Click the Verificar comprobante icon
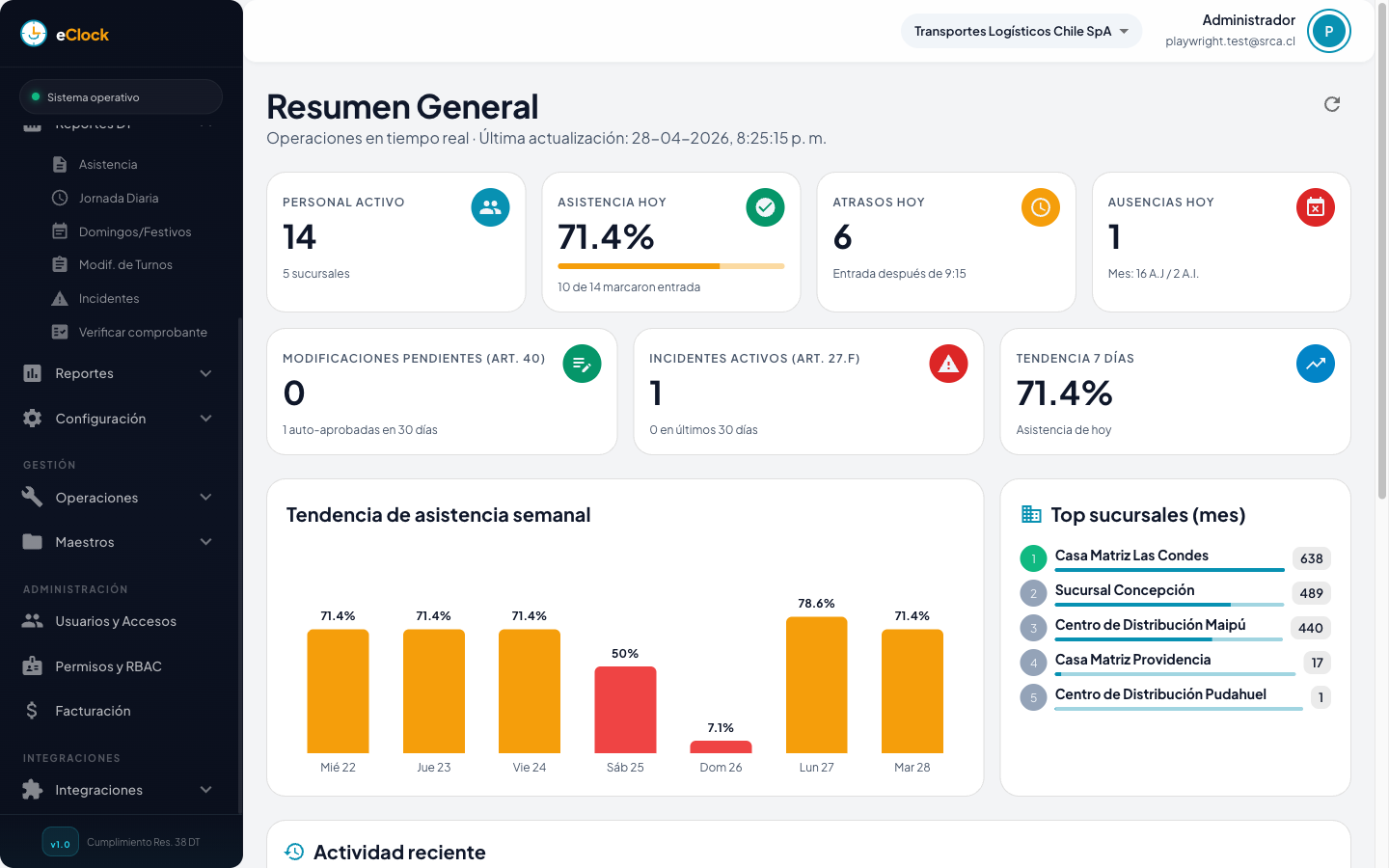 tap(58, 332)
